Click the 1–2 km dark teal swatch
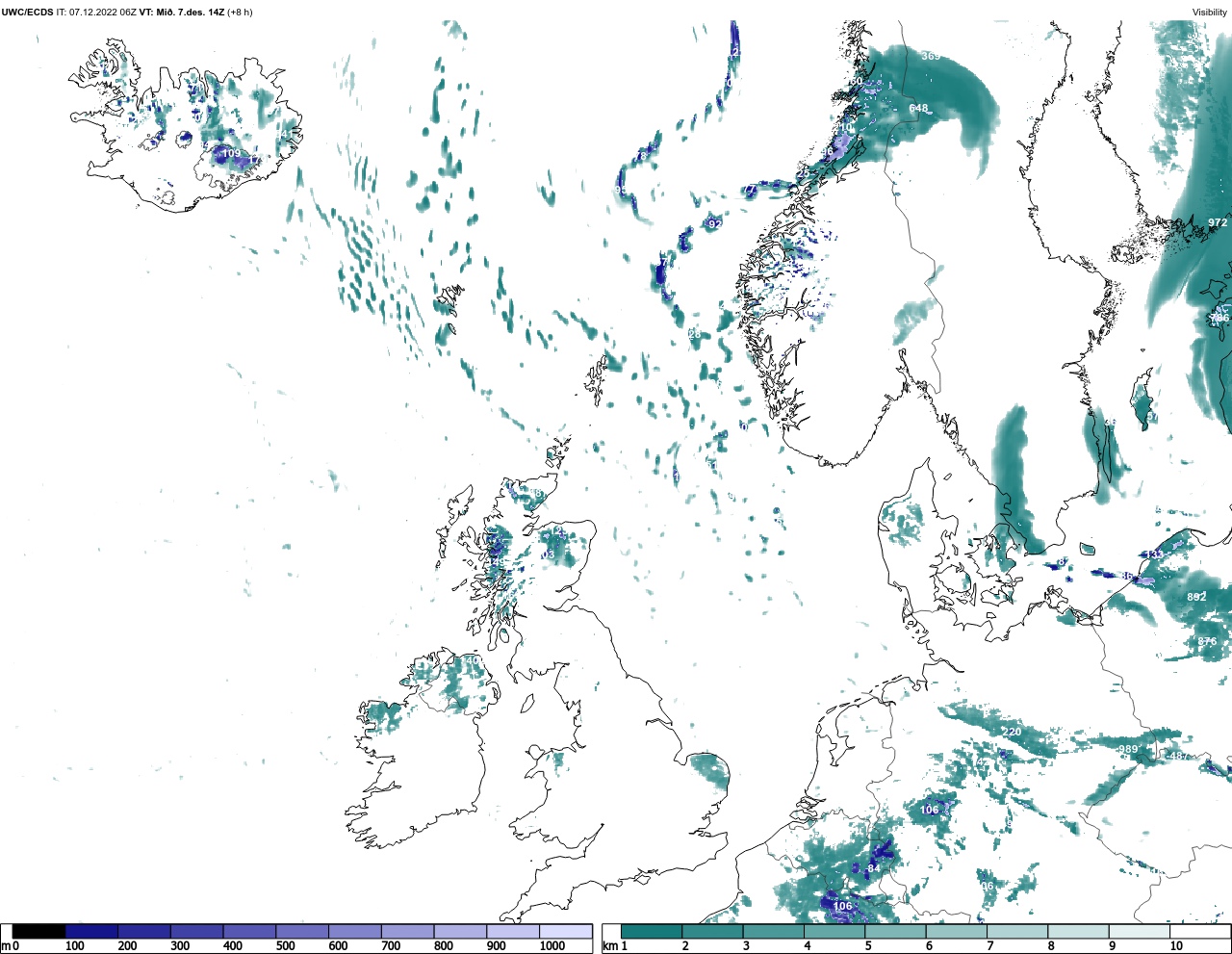The height and width of the screenshot is (954, 1232). click(x=652, y=931)
